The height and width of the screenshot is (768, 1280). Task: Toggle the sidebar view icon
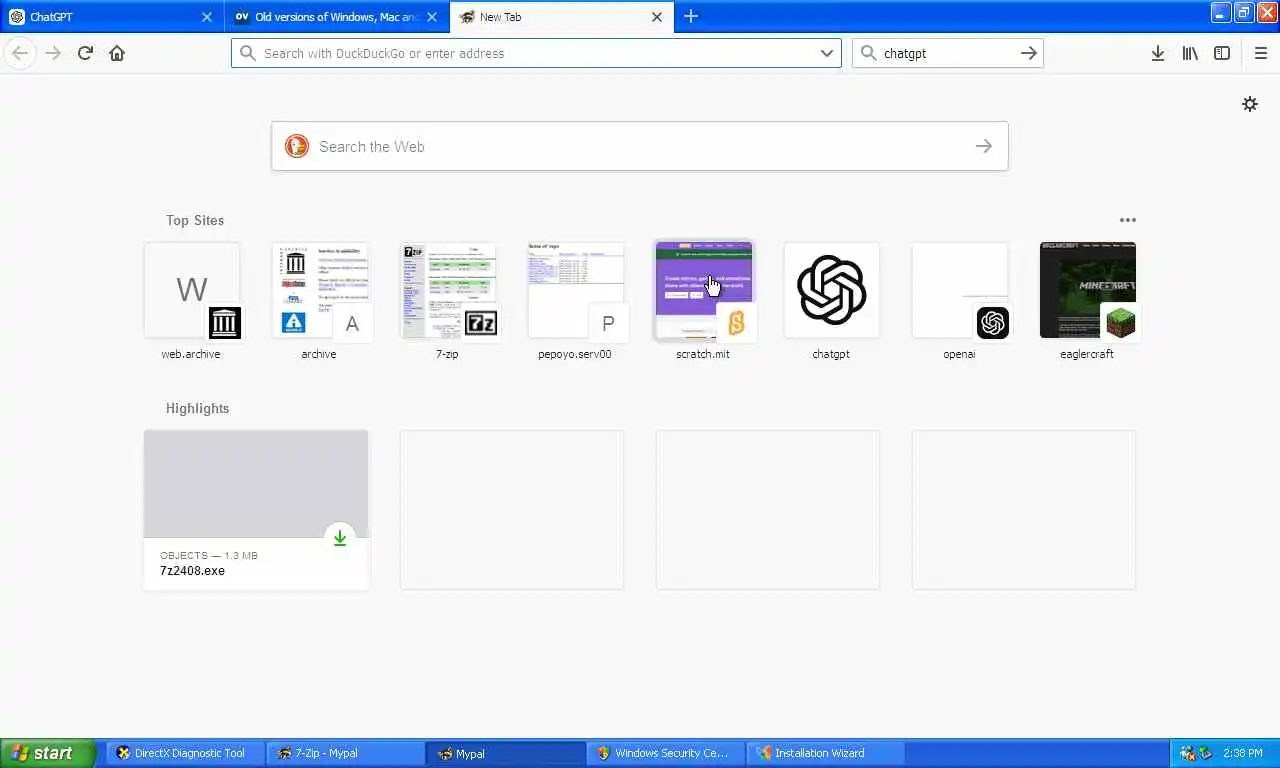1222,53
